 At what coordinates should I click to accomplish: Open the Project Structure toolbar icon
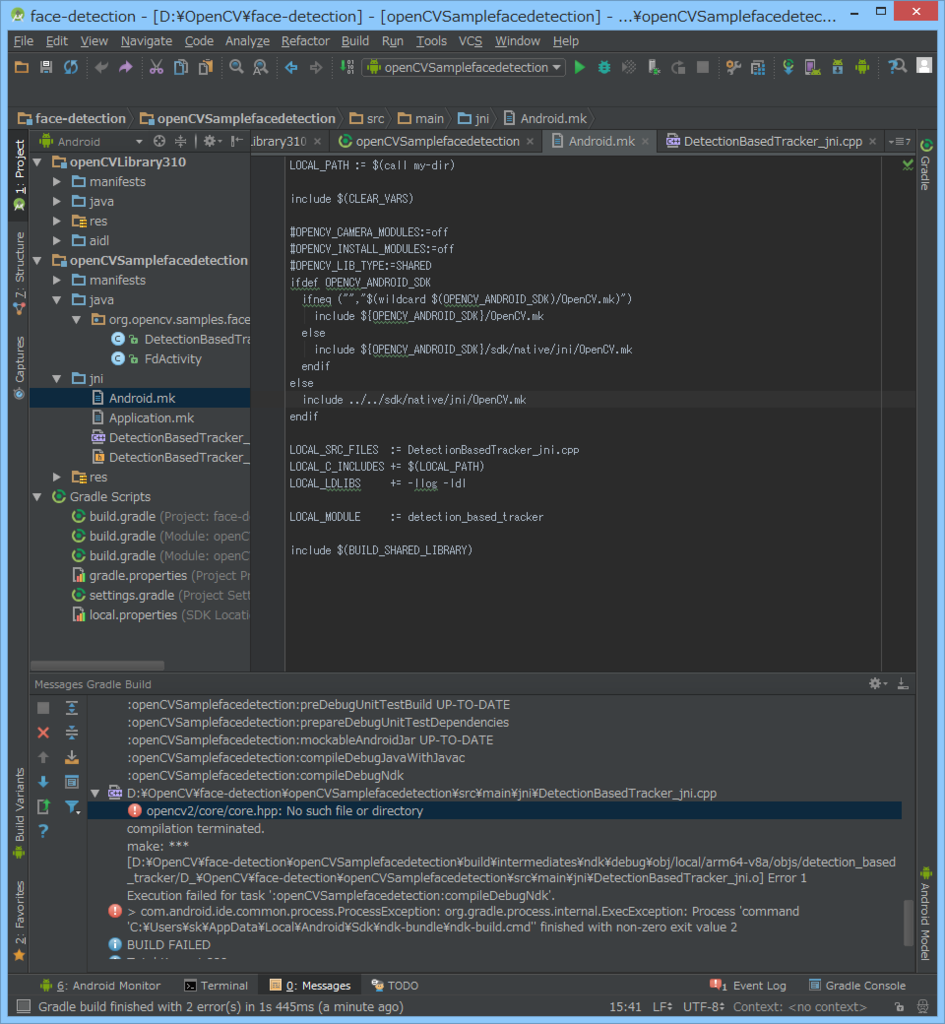point(758,67)
